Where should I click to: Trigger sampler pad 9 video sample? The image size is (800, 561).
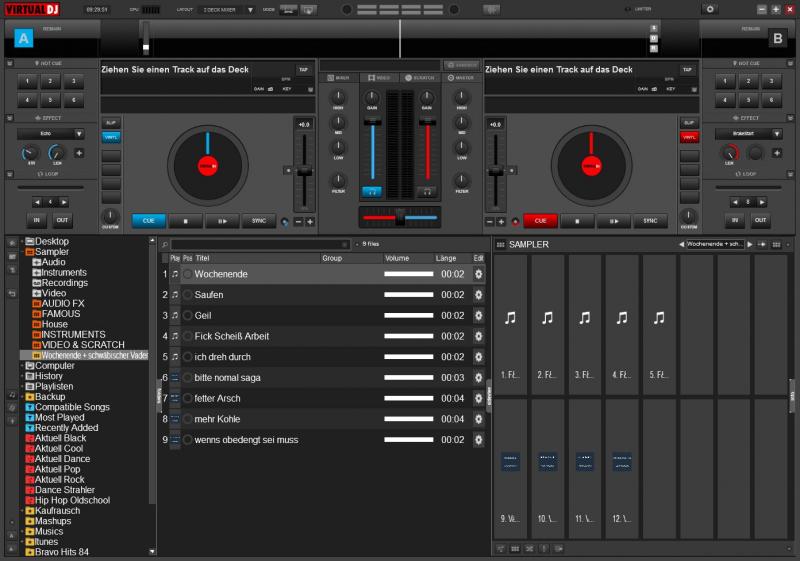511,462
